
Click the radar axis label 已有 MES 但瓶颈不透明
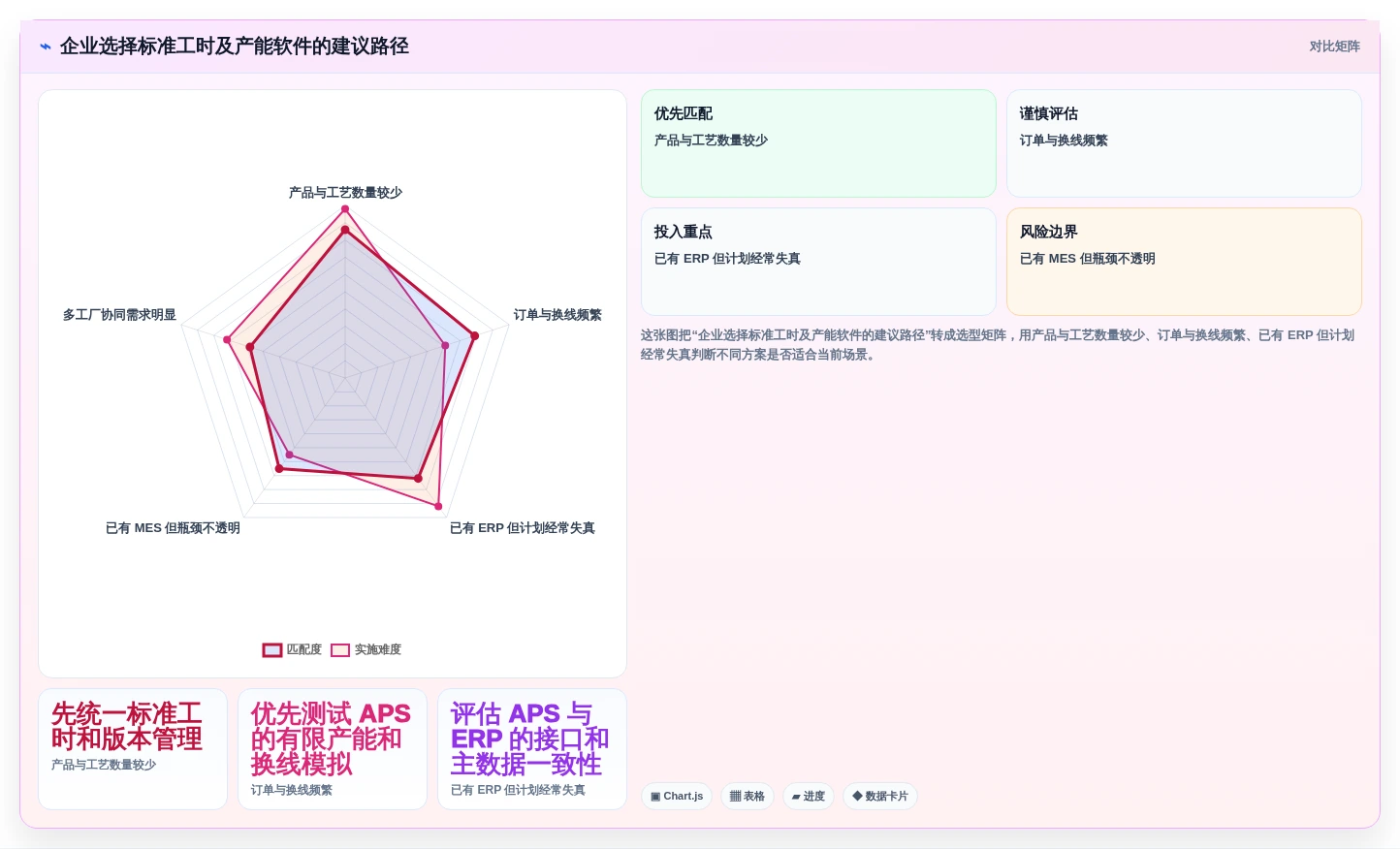coord(173,528)
